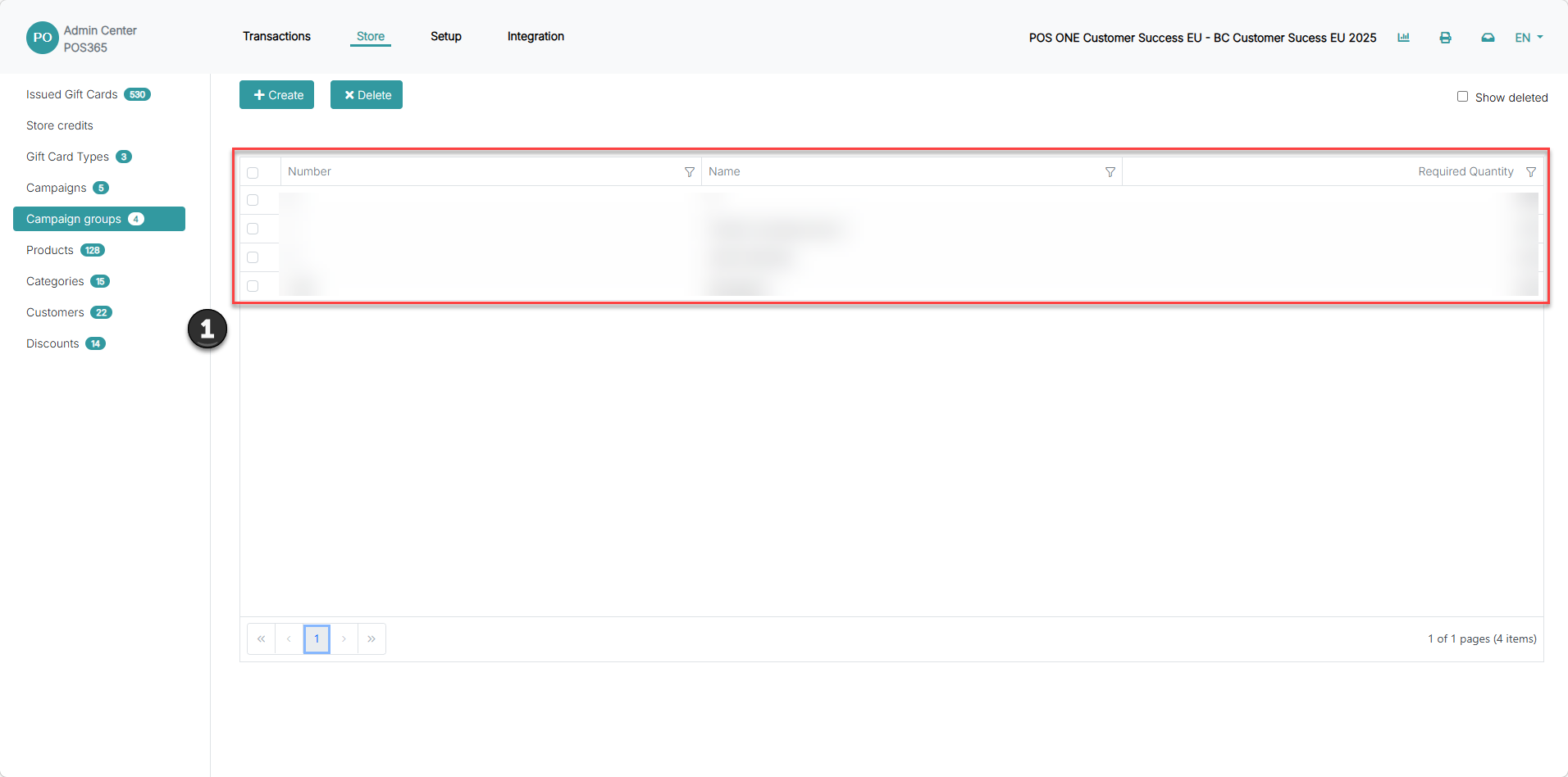1568x777 pixels.
Task: Check the last row's checkbox
Action: pyautogui.click(x=253, y=286)
